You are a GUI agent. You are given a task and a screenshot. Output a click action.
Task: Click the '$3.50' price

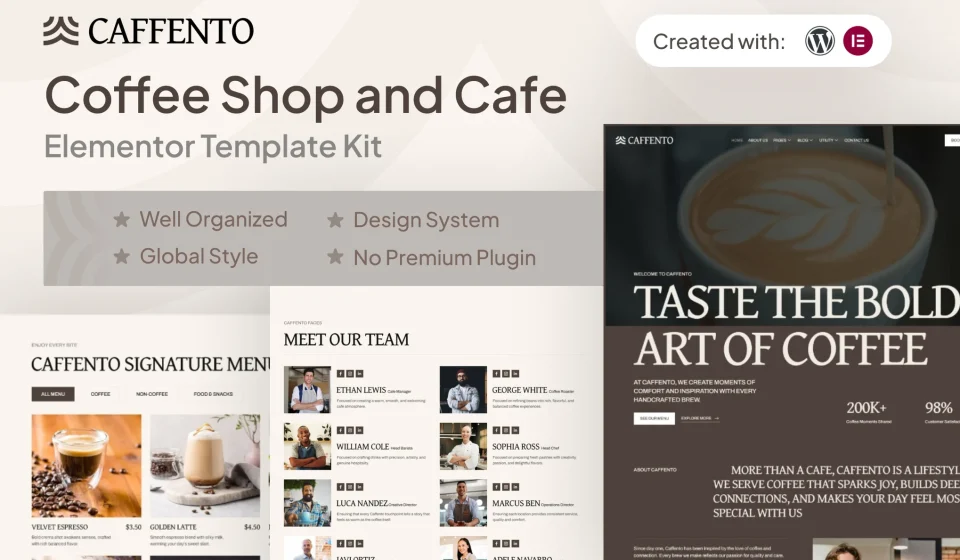click(x=133, y=527)
